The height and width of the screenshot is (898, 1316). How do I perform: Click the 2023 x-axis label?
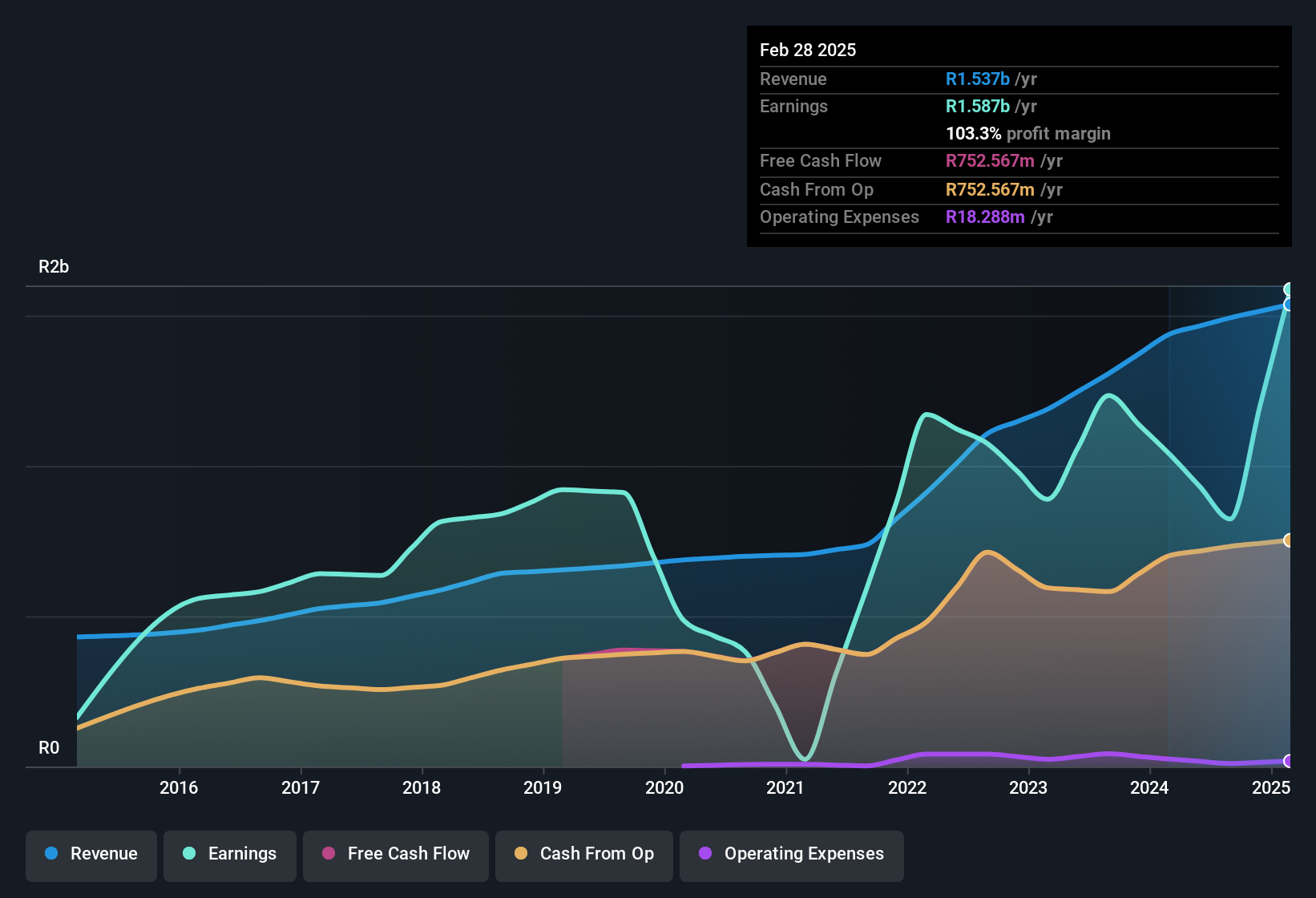tap(1028, 787)
